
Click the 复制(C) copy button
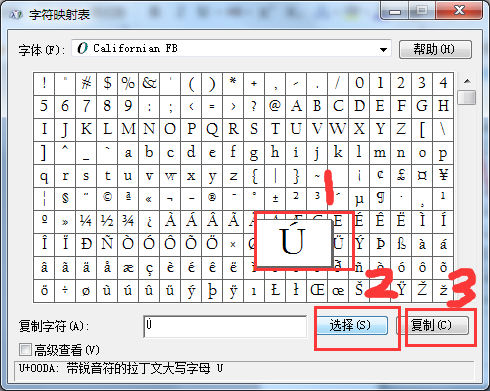[x=433, y=325]
